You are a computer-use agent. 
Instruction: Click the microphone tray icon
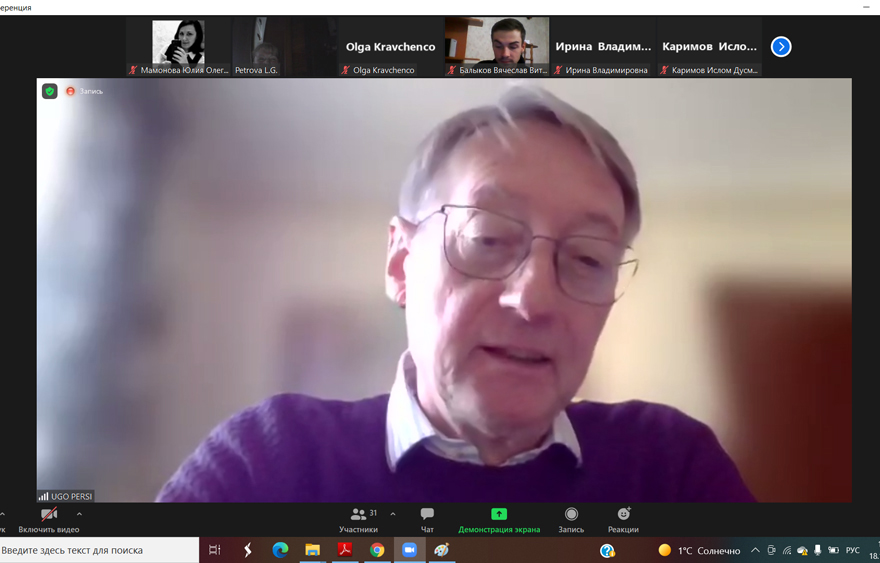[818, 551]
